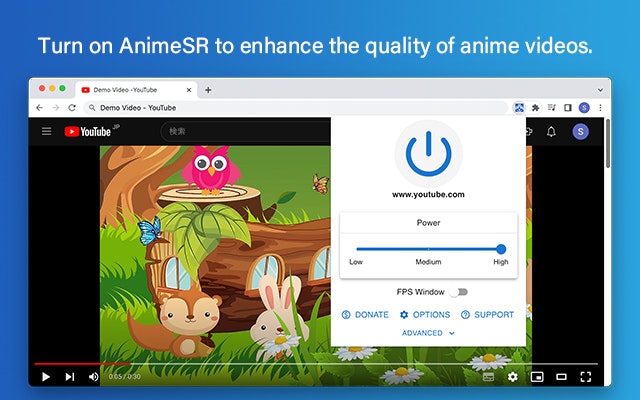
Task: Open YouTube notifications bell
Action: pyautogui.click(x=551, y=131)
